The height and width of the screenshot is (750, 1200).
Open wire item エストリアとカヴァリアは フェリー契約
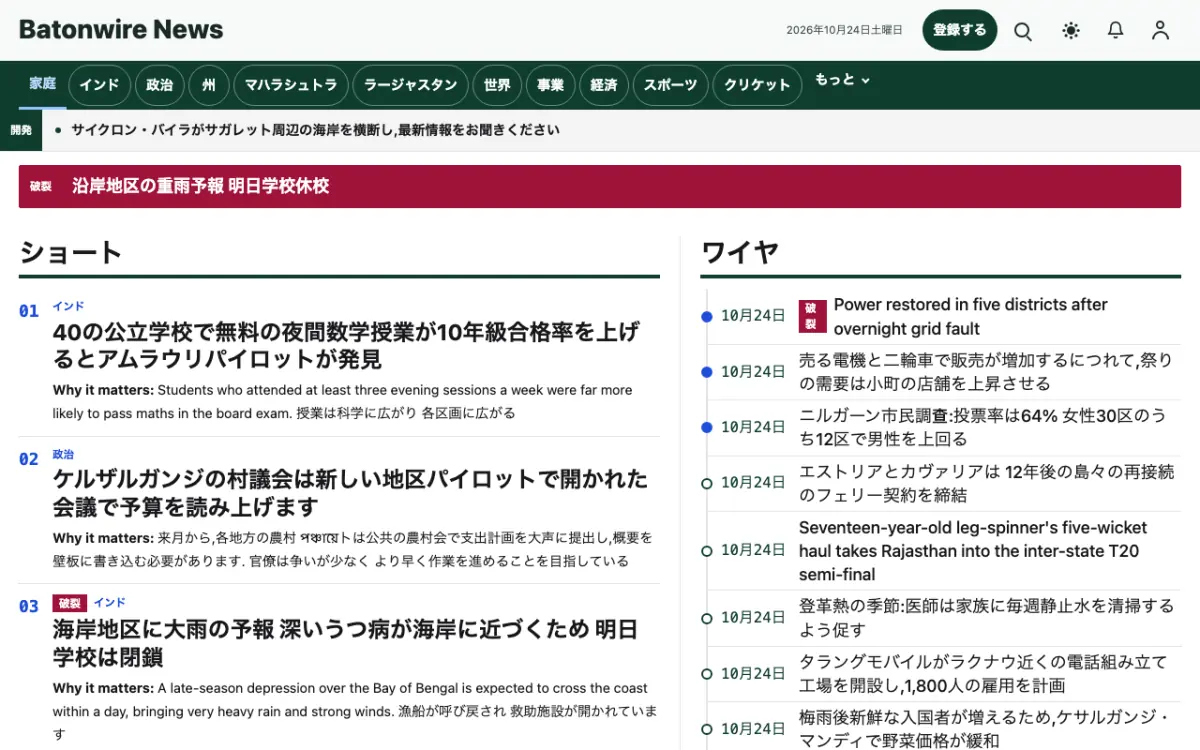[986, 483]
